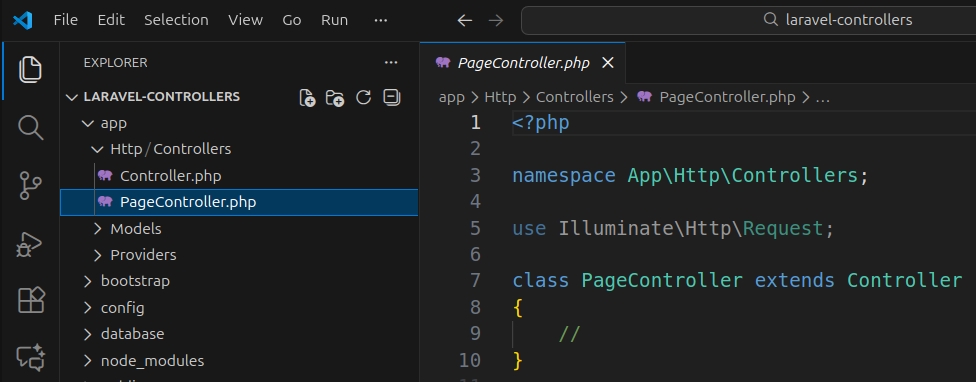Click the closing brace on line 10
This screenshot has height=382, width=976.
[517, 360]
